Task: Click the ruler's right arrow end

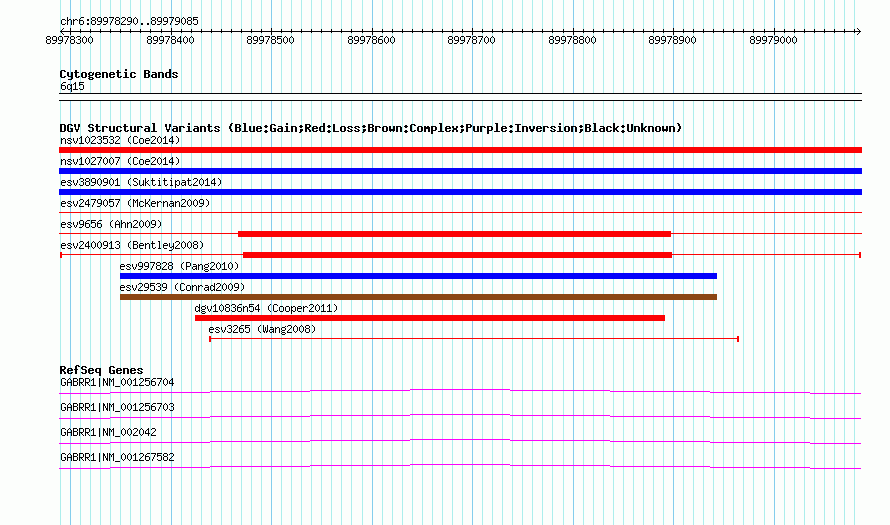Action: click(x=858, y=31)
